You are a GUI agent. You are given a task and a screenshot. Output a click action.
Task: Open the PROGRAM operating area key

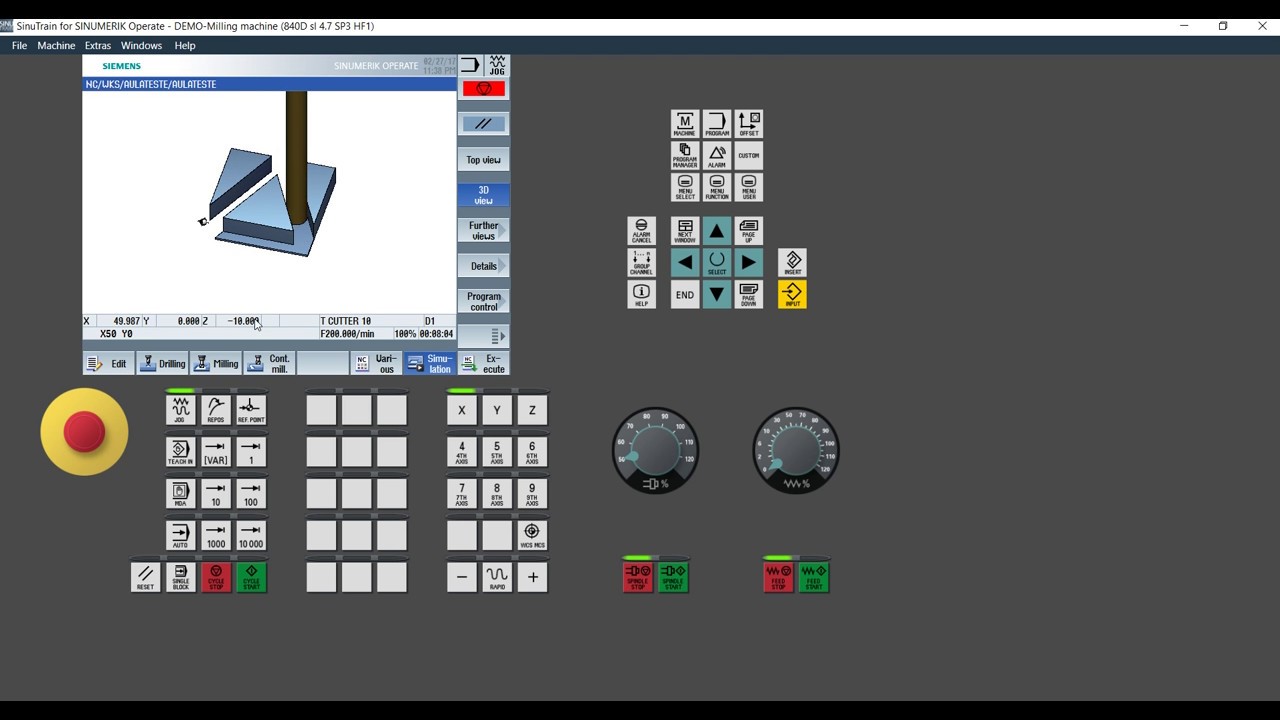point(716,124)
